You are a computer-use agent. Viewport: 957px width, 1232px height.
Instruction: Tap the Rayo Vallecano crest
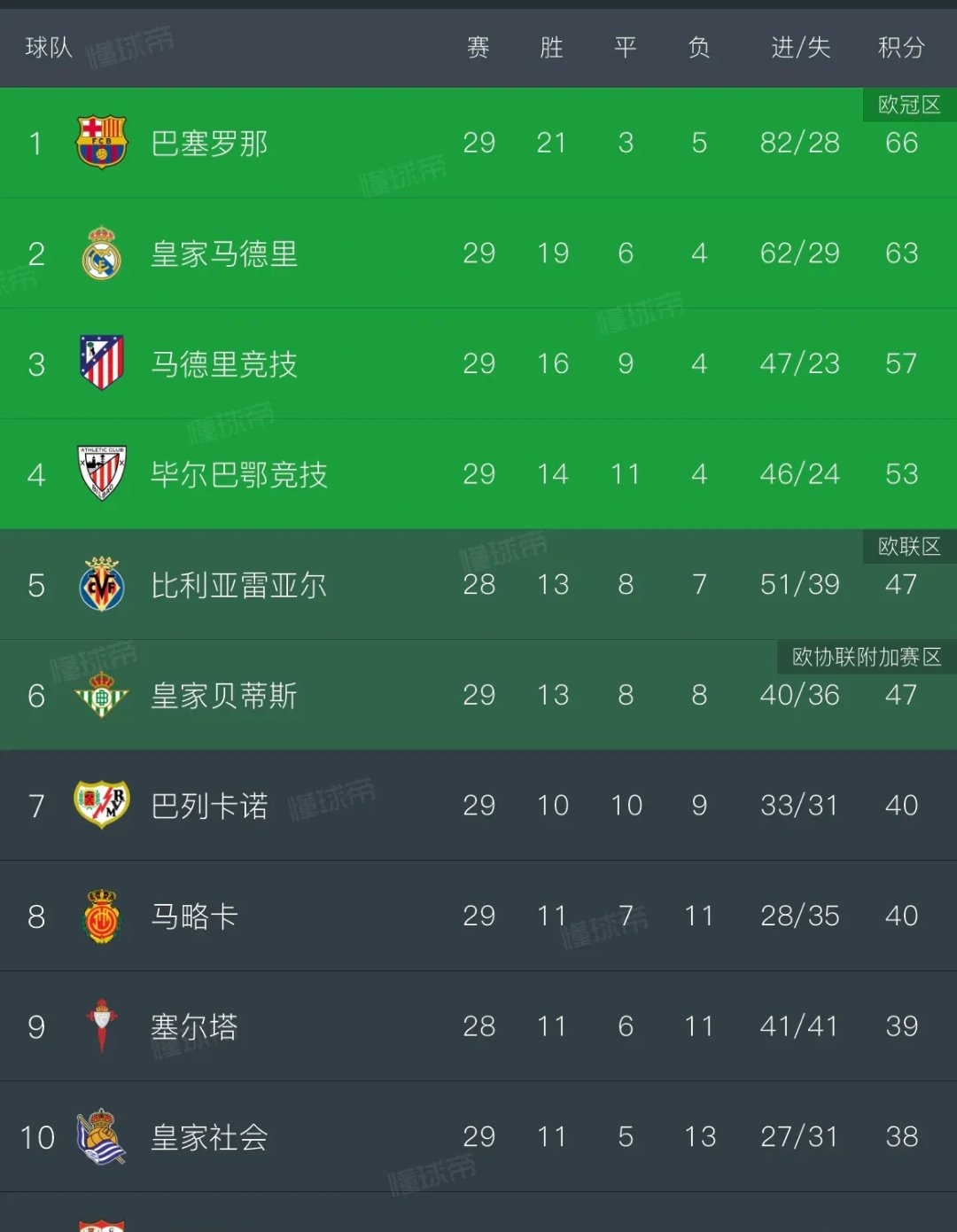pos(102,805)
